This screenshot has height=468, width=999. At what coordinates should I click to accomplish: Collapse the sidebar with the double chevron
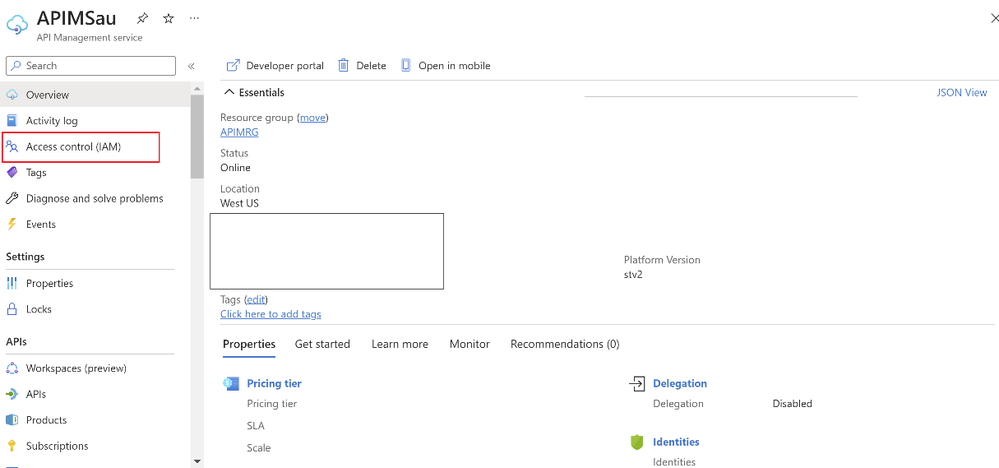pos(190,66)
